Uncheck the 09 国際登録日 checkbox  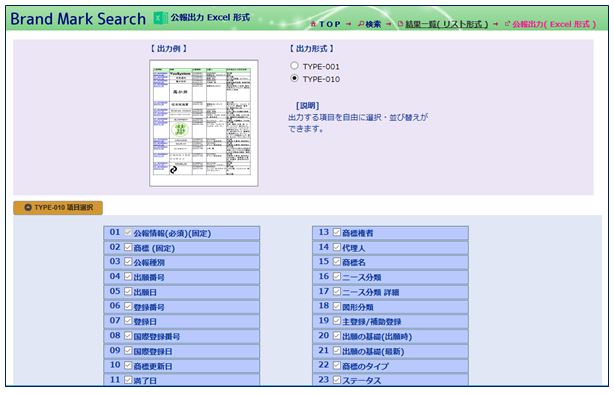(x=128, y=351)
